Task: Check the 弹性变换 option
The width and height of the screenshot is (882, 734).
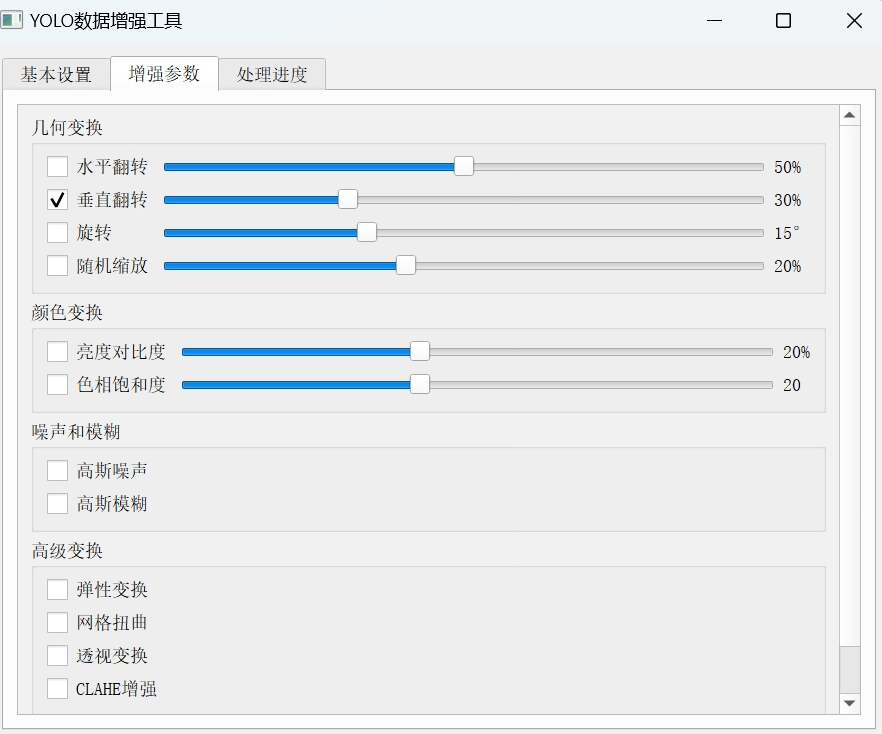Action: [58, 590]
